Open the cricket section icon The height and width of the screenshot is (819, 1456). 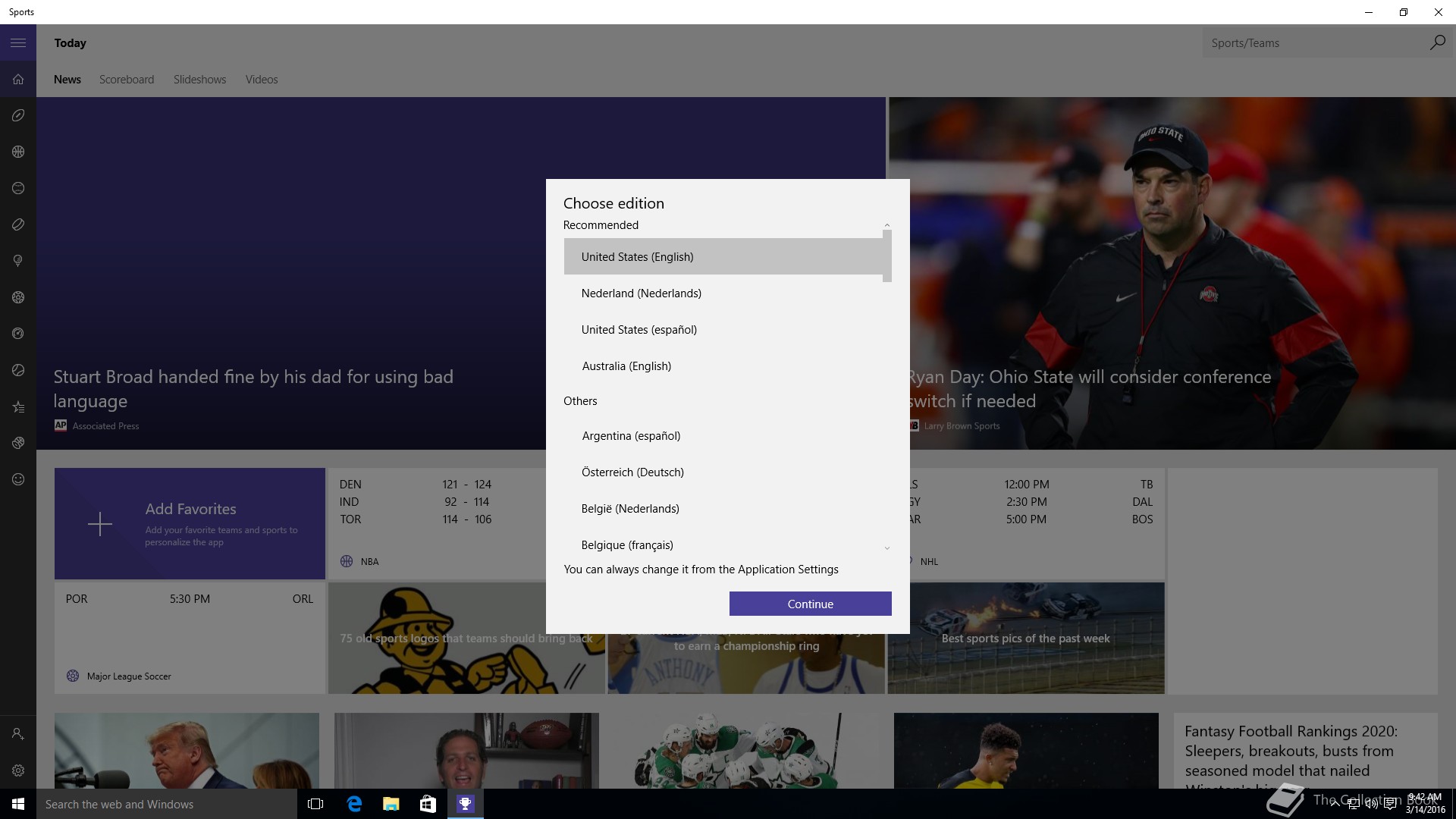18,443
